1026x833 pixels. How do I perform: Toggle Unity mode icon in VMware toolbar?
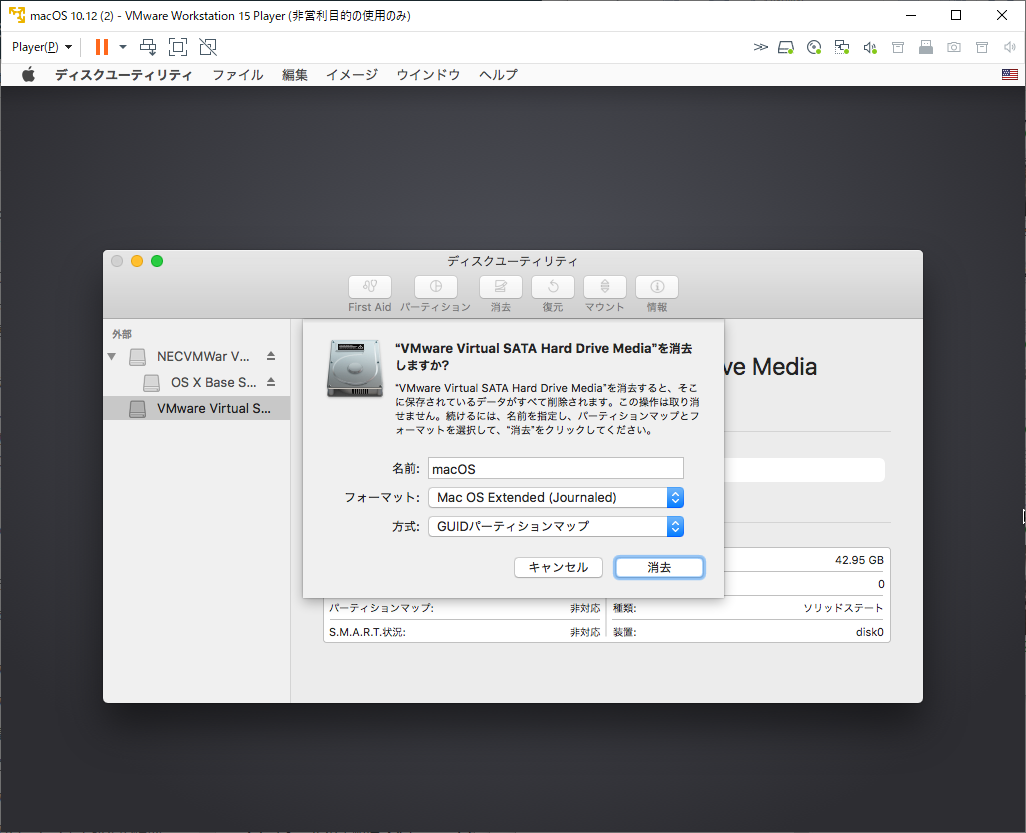tap(208, 47)
